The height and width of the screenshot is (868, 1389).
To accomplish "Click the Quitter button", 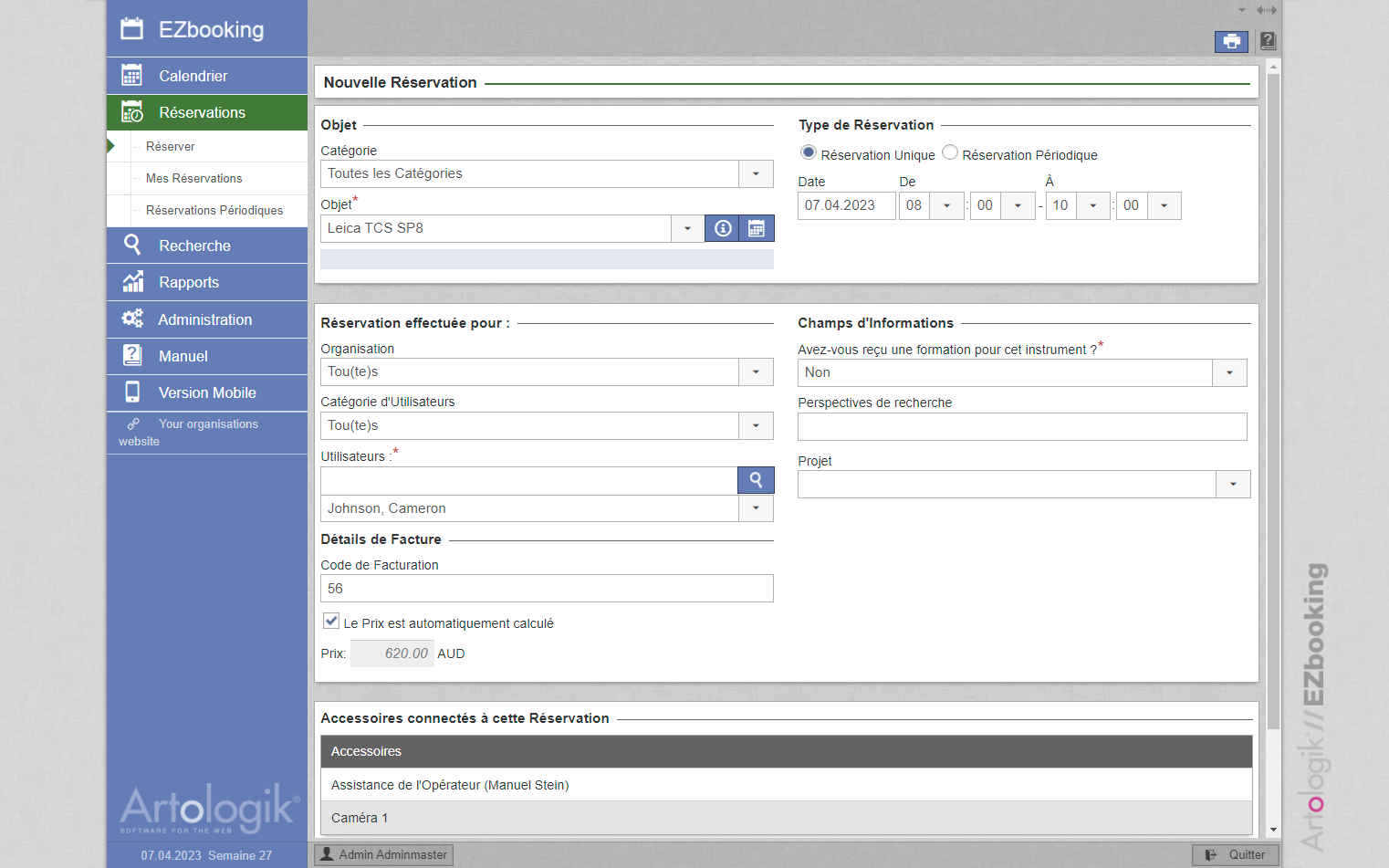I will (x=1236, y=854).
